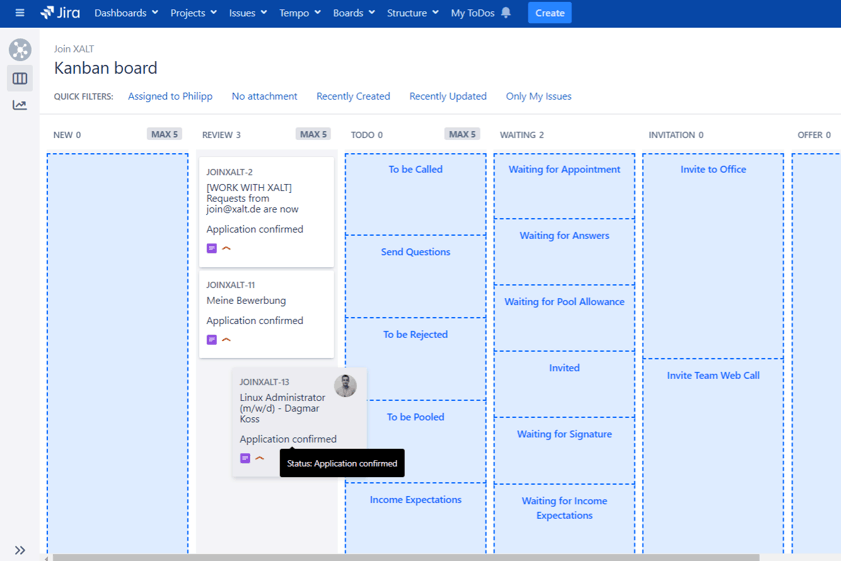This screenshot has width=841, height=561.
Task: Click the MAX 5 badge in NEW column
Action: (x=164, y=134)
